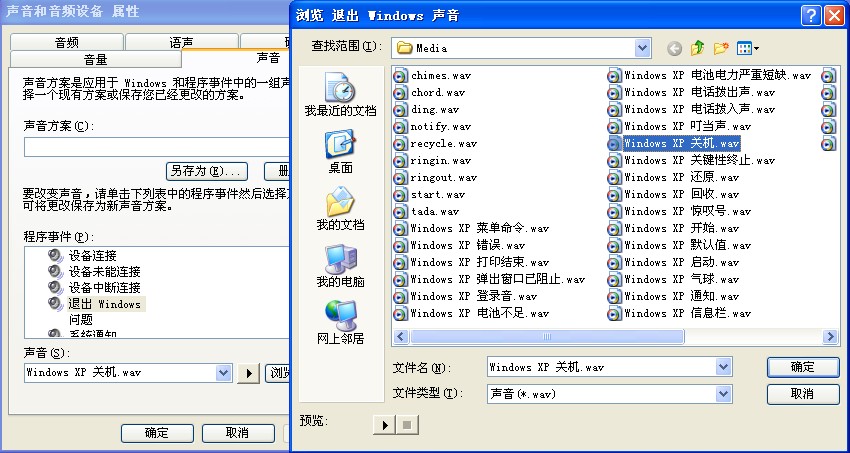Go back using the green back arrow
The width and height of the screenshot is (850, 453).
[674, 49]
